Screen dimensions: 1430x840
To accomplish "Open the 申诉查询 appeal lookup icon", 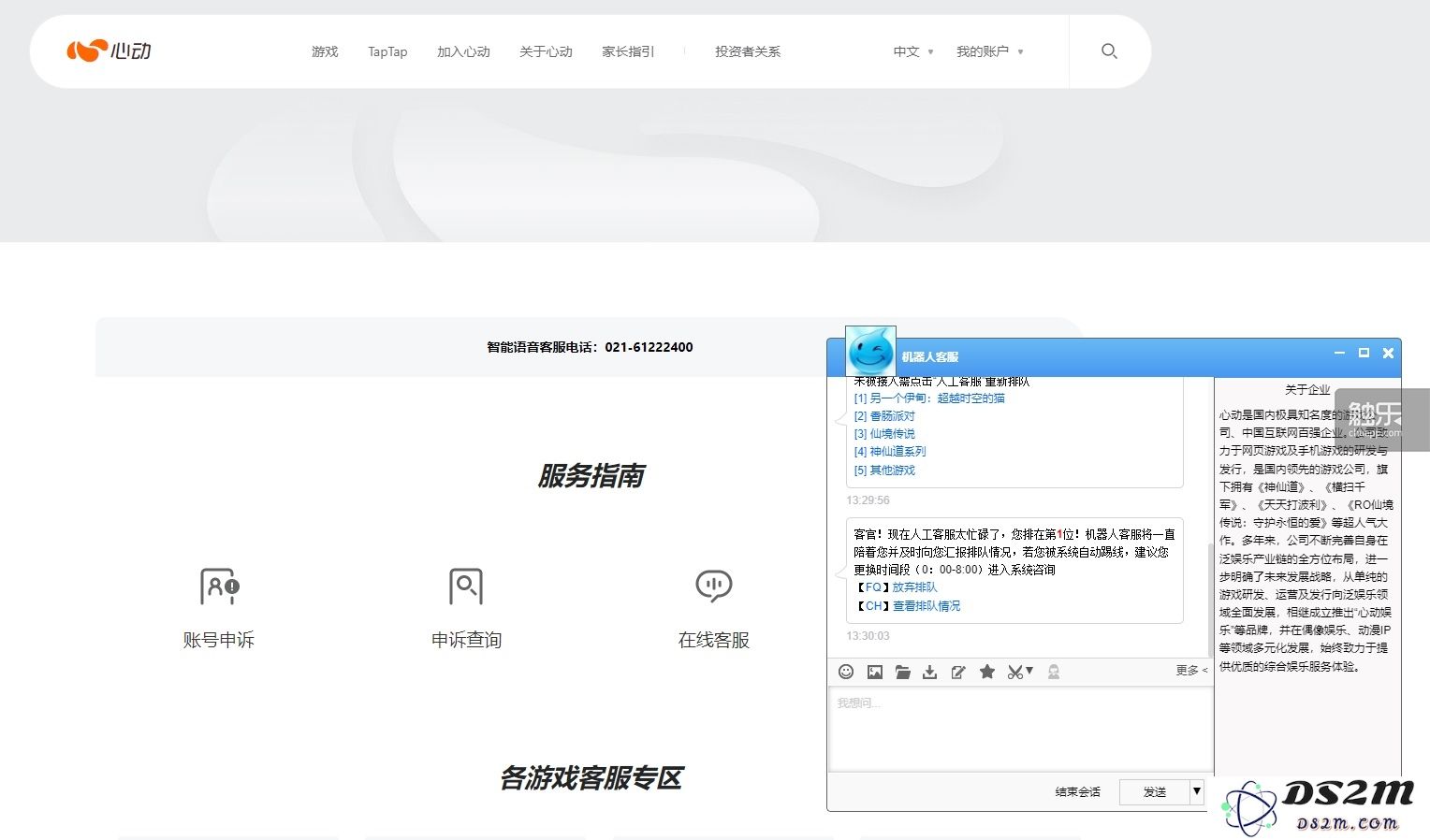I will pyautogui.click(x=466, y=587).
